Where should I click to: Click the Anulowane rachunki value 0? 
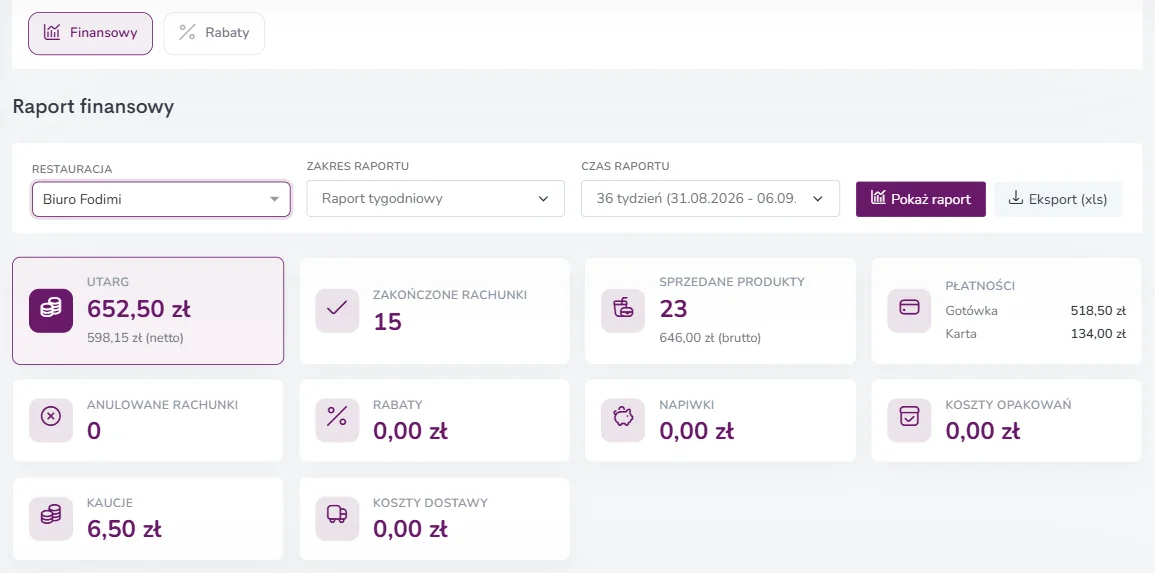[x=94, y=431]
